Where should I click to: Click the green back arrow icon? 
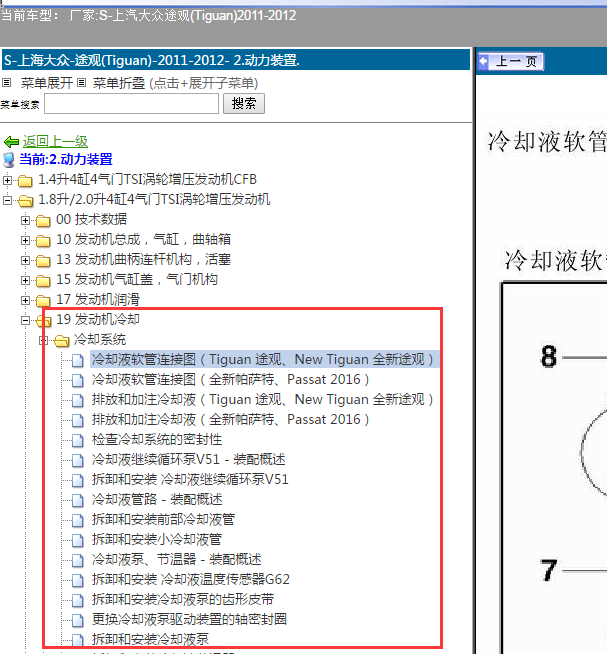(x=11, y=142)
